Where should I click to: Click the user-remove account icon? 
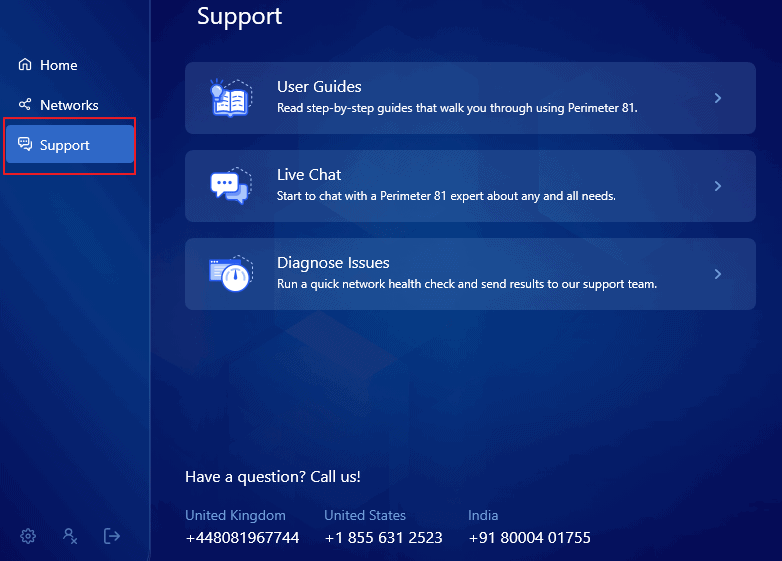coord(70,536)
